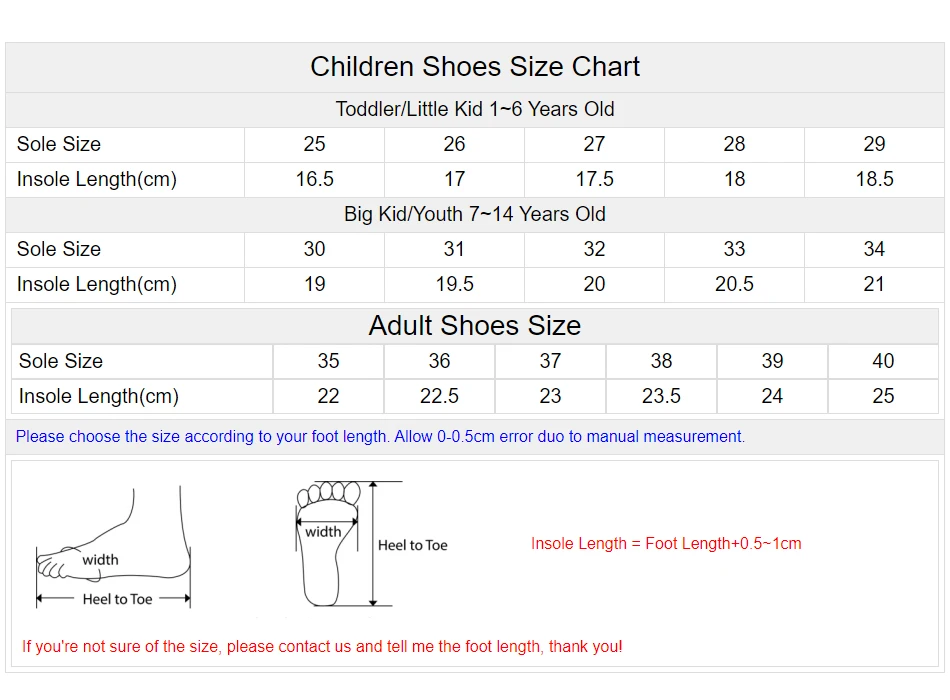950x700 pixels.
Task: Click the side-view foot diagram
Action: (x=113, y=548)
